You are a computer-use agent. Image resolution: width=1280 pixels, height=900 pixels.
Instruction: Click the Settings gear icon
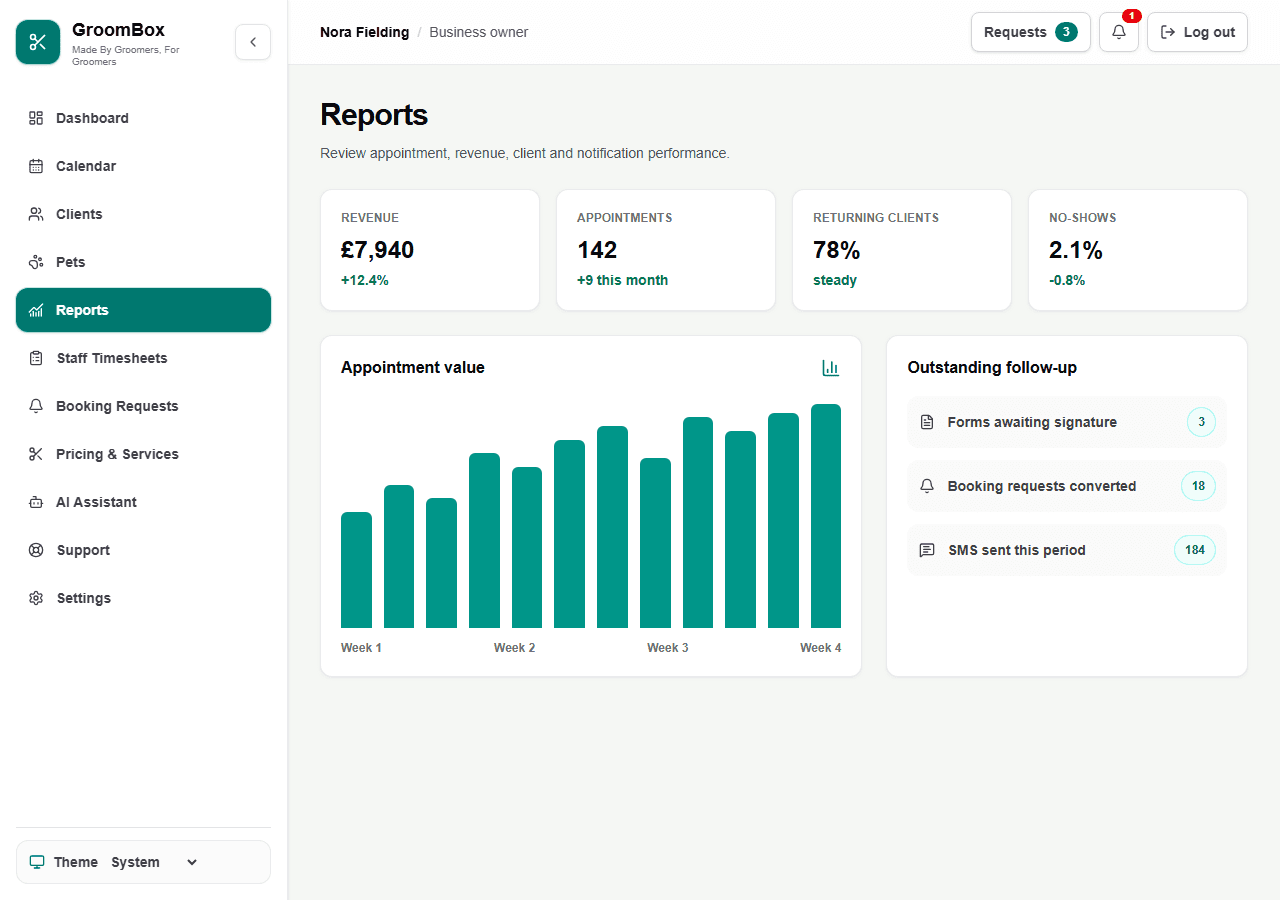(x=36, y=598)
